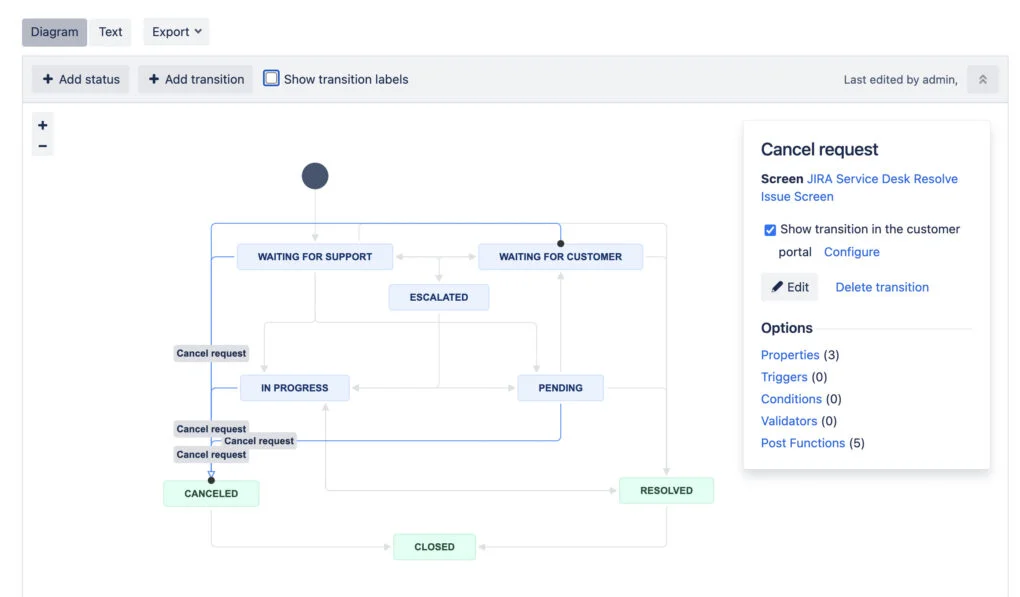Click the CANCELED status node
The height and width of the screenshot is (597, 1020).
(211, 494)
